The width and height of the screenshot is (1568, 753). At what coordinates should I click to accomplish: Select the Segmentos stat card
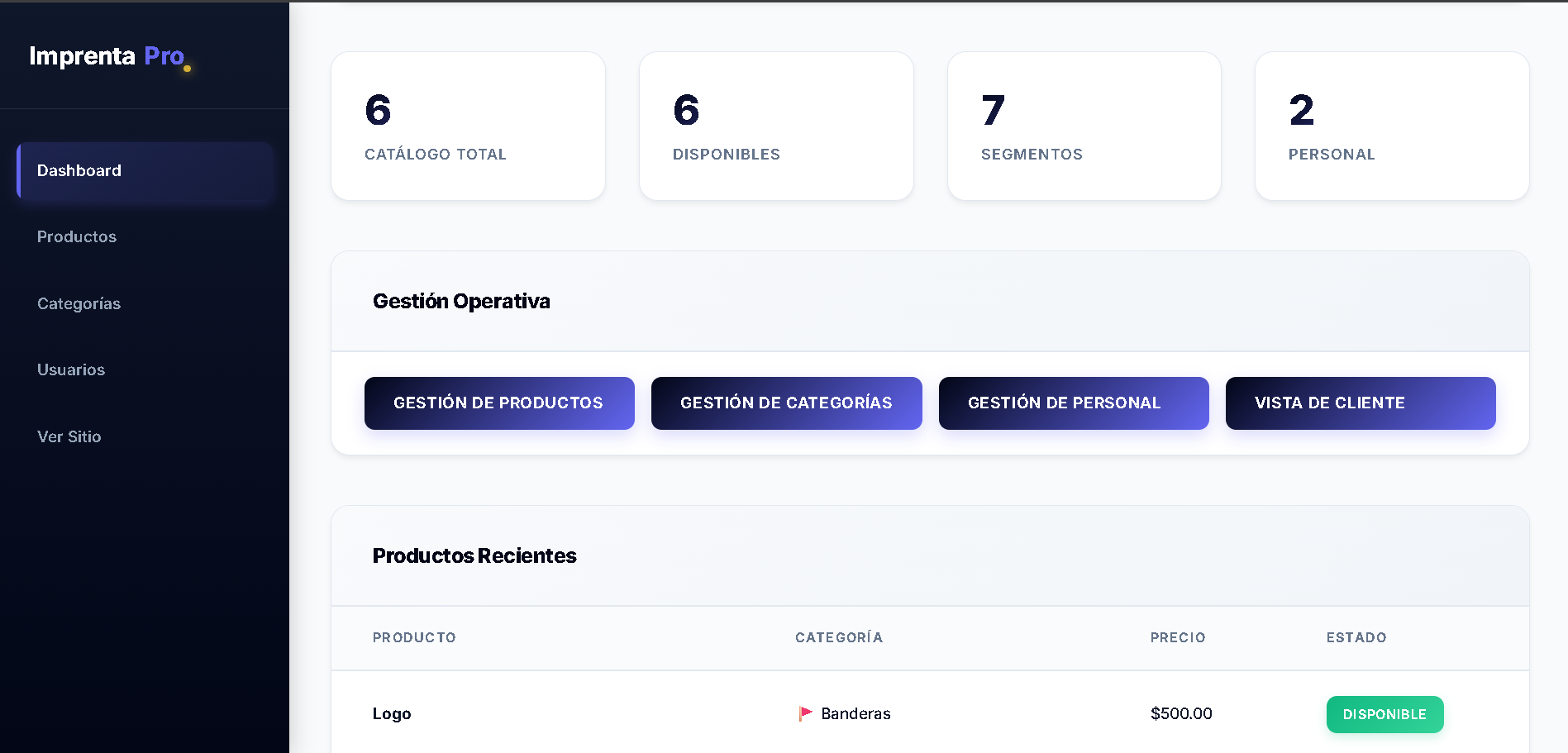(1084, 126)
